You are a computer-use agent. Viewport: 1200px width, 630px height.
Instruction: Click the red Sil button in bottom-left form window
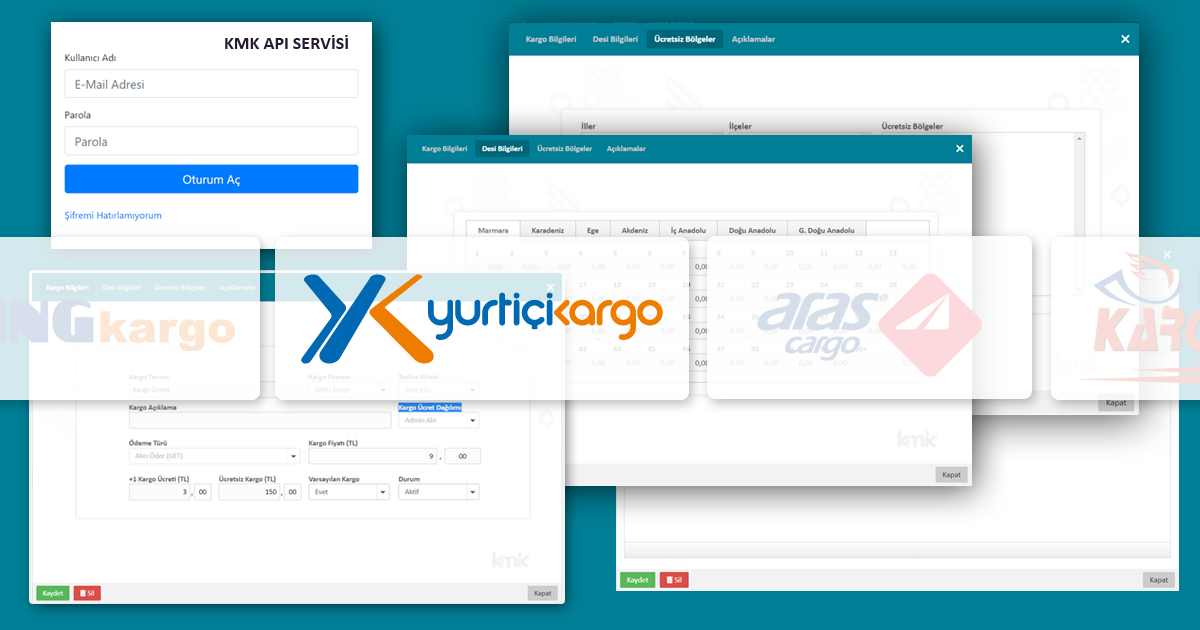pos(87,593)
